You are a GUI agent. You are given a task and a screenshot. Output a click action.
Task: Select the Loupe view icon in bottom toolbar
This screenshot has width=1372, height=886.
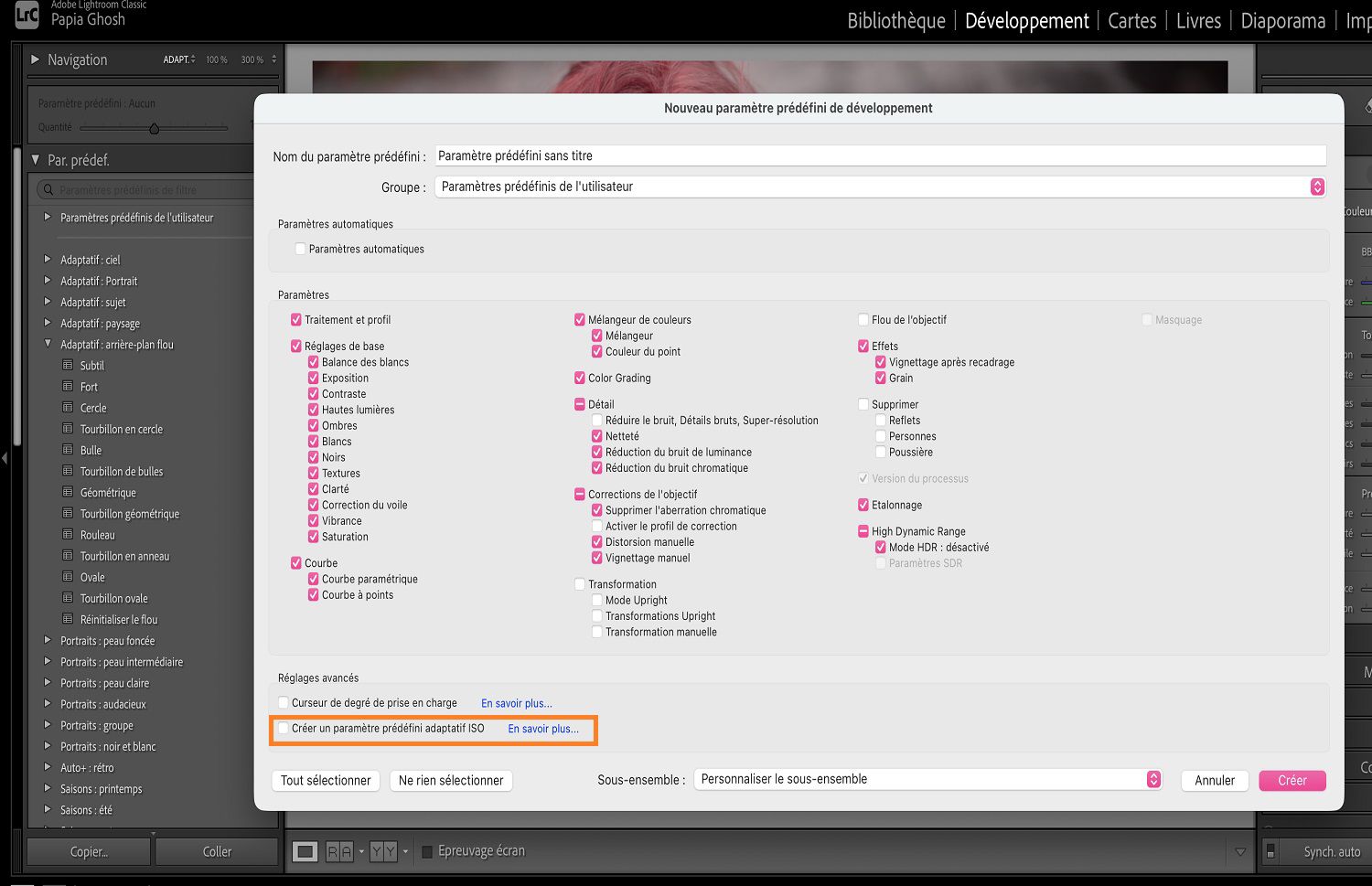coord(305,851)
